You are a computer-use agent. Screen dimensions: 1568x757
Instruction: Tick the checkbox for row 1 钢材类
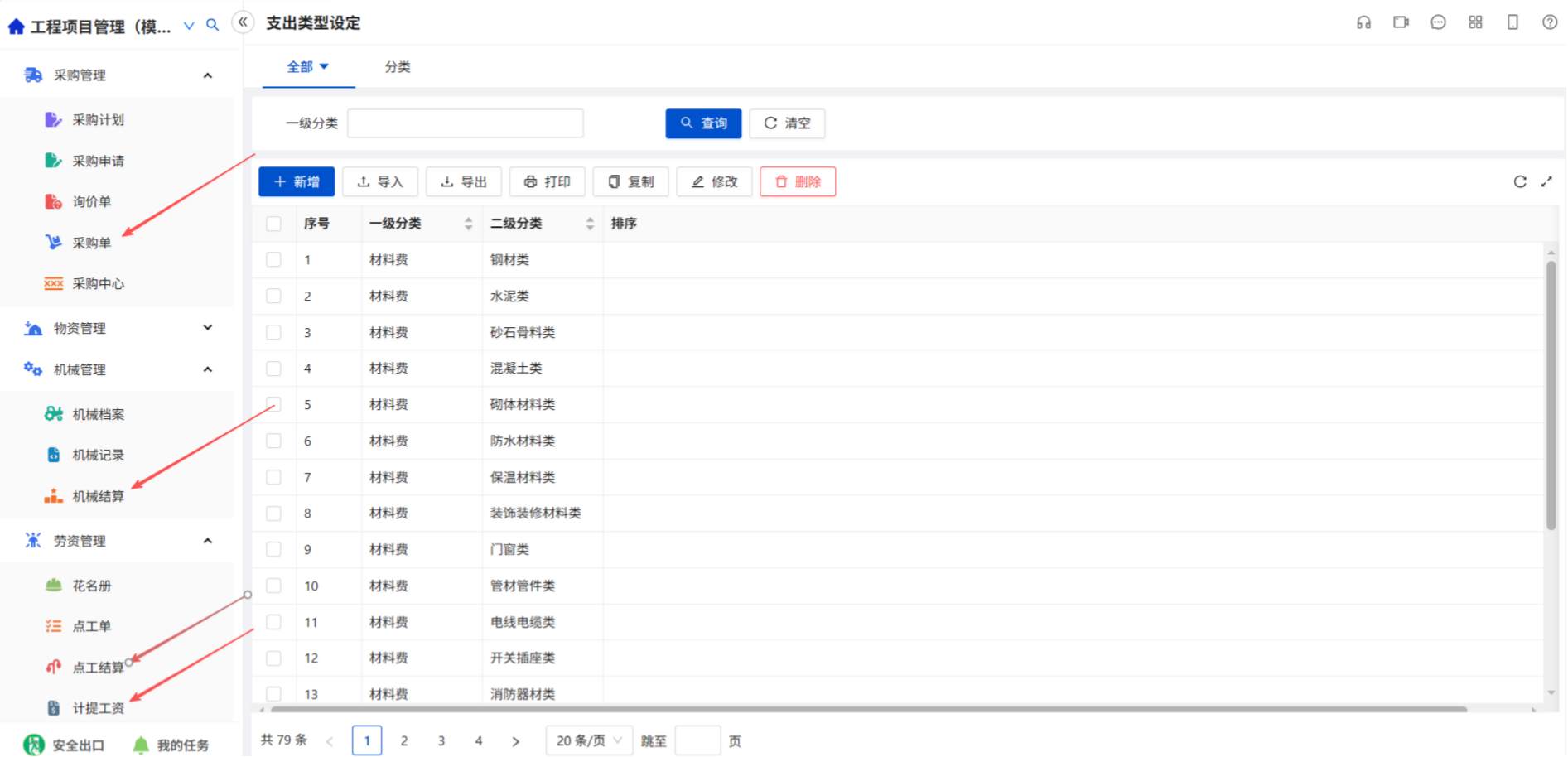(274, 260)
